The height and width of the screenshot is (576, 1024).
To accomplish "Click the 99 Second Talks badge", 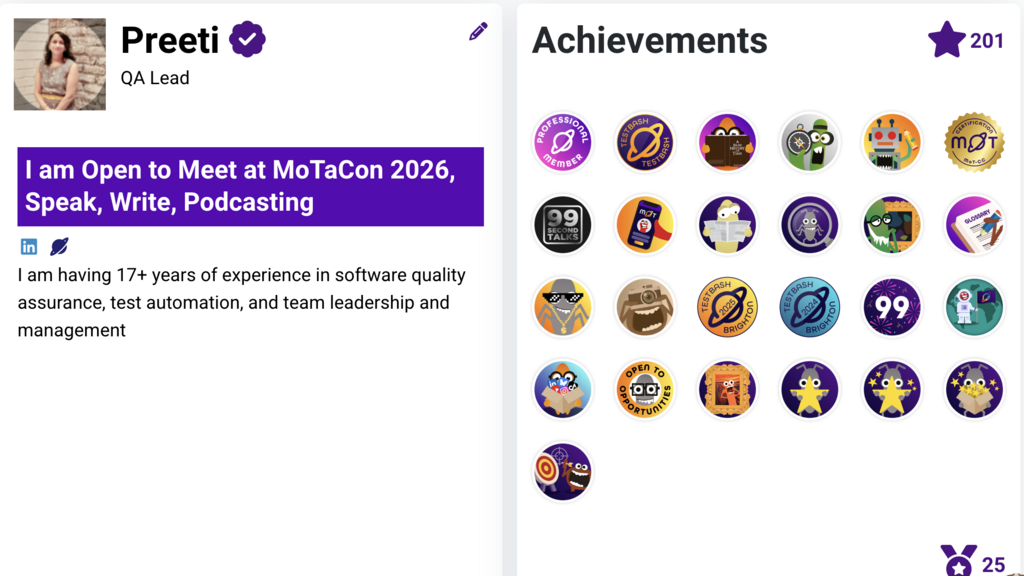I will 563,225.
